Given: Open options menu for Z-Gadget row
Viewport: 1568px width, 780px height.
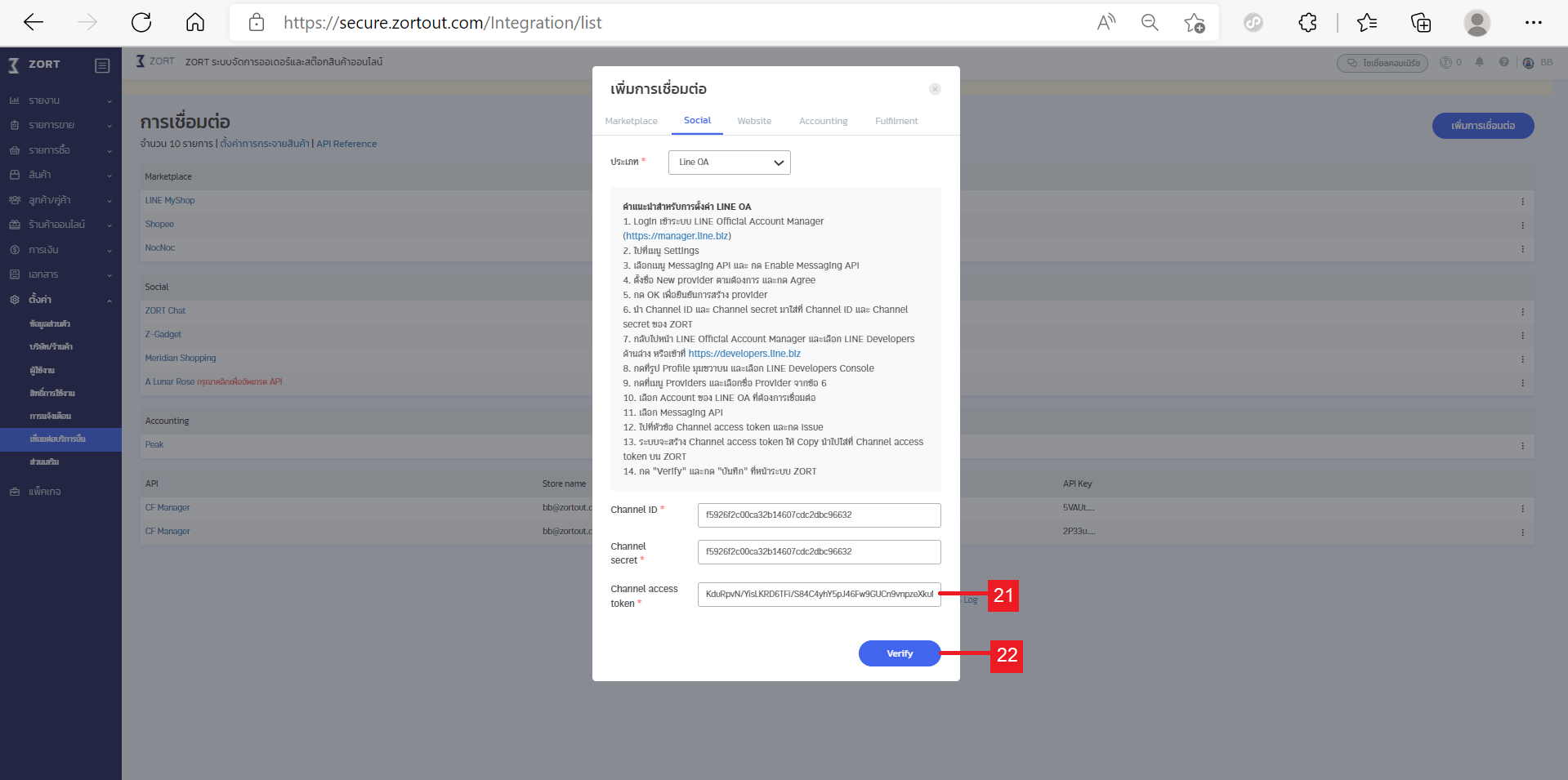Looking at the screenshot, I should pos(1522,335).
